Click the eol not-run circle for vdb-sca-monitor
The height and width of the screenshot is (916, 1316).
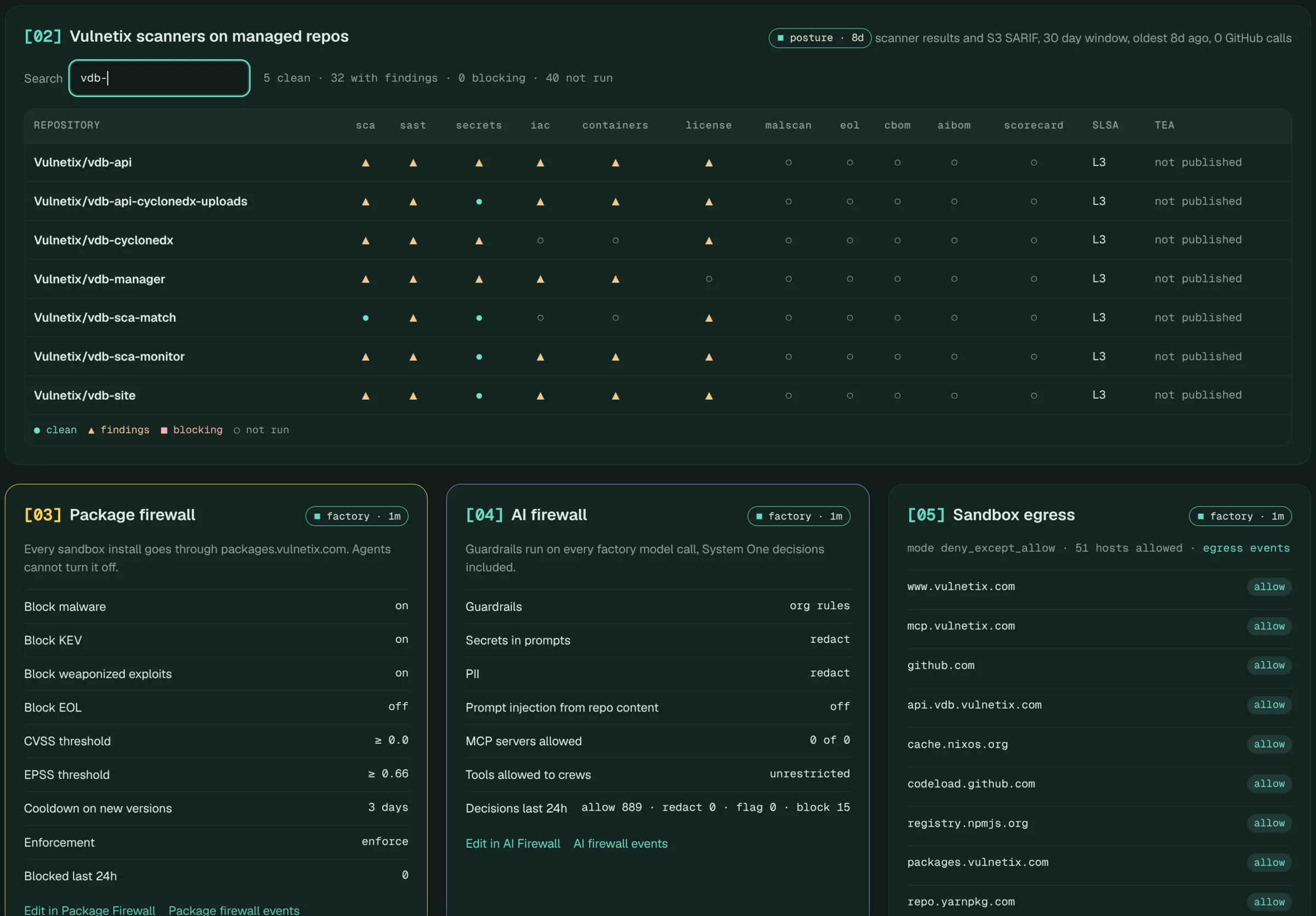850,357
